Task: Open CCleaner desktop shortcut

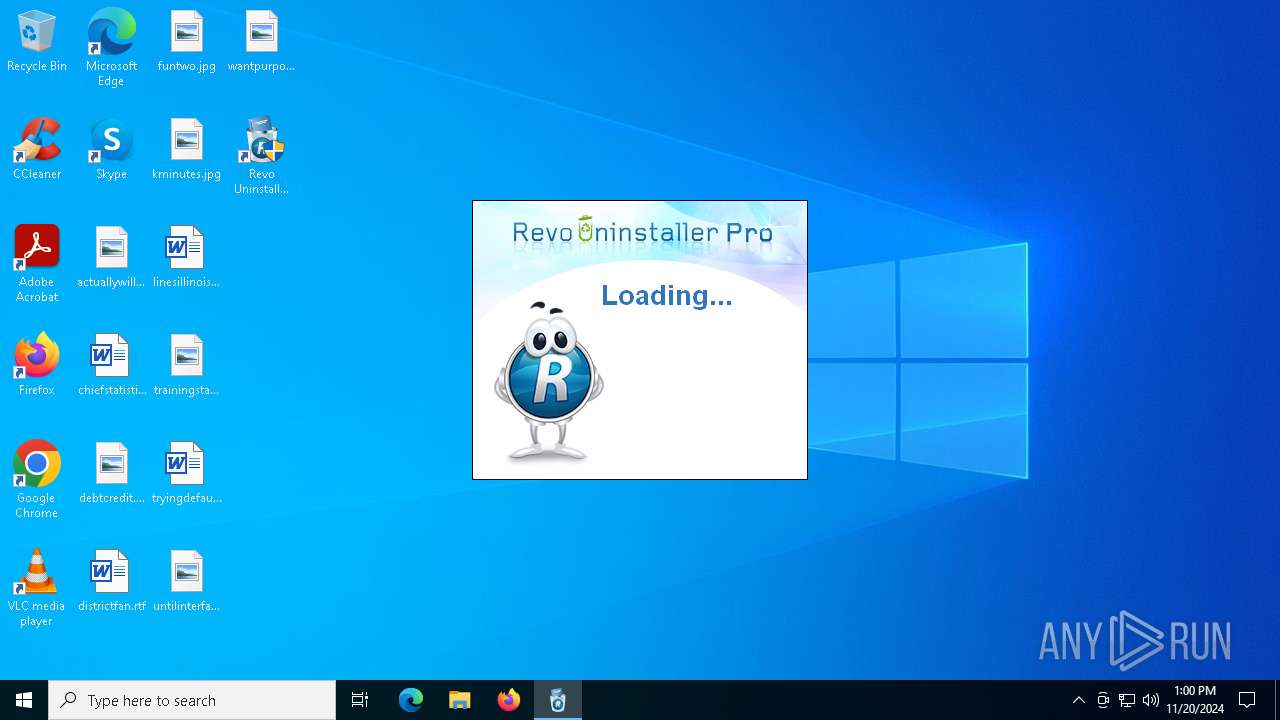Action: tap(37, 150)
